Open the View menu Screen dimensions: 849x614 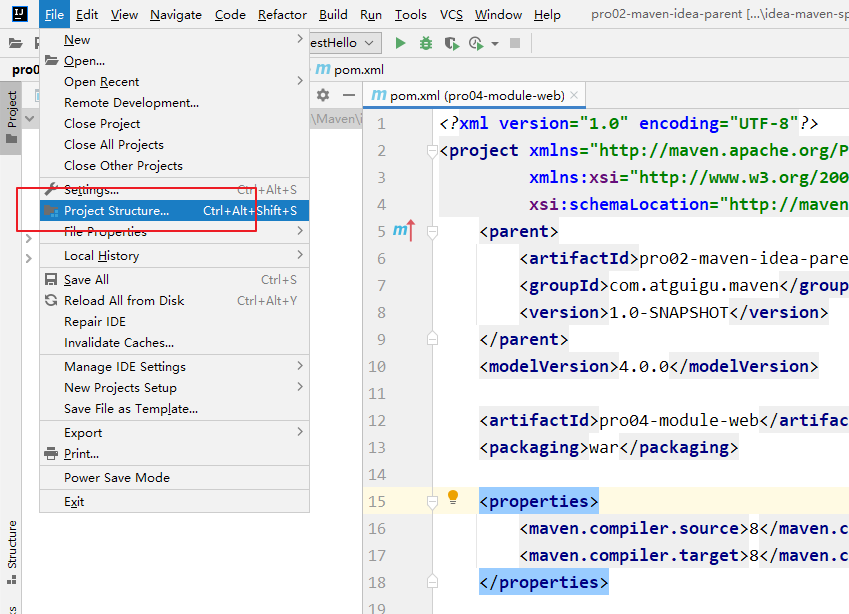(x=124, y=15)
